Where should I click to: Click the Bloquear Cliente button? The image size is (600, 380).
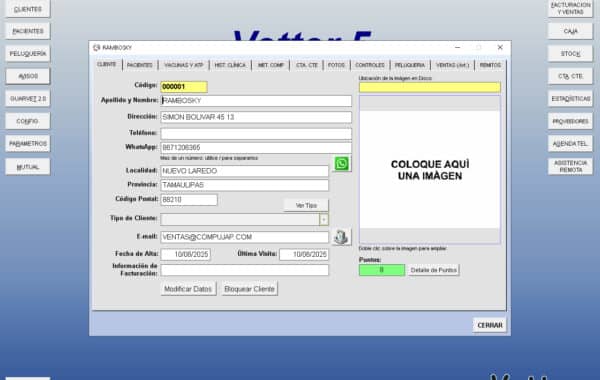tap(249, 289)
